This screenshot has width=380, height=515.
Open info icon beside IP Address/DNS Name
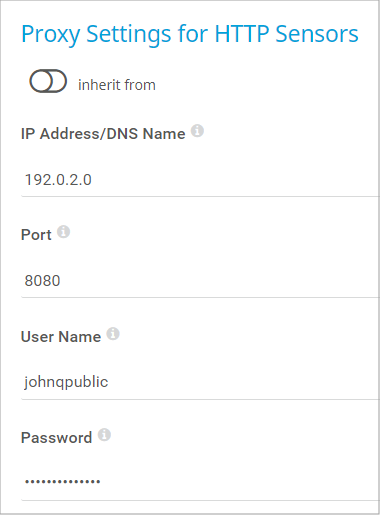click(x=197, y=131)
